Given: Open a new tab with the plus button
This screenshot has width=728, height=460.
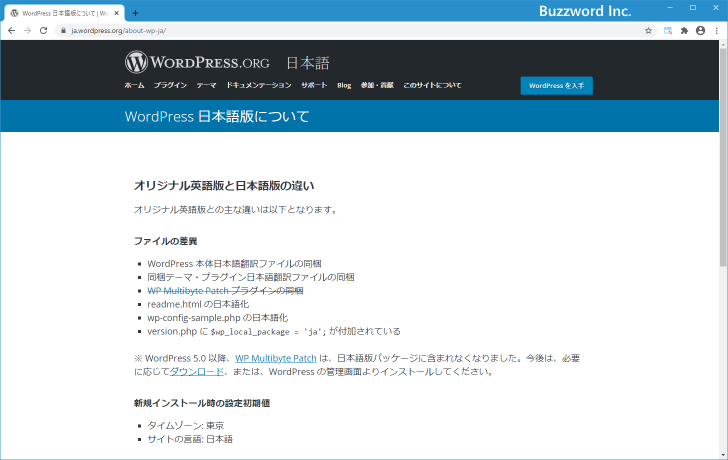Looking at the screenshot, I should (x=135, y=13).
